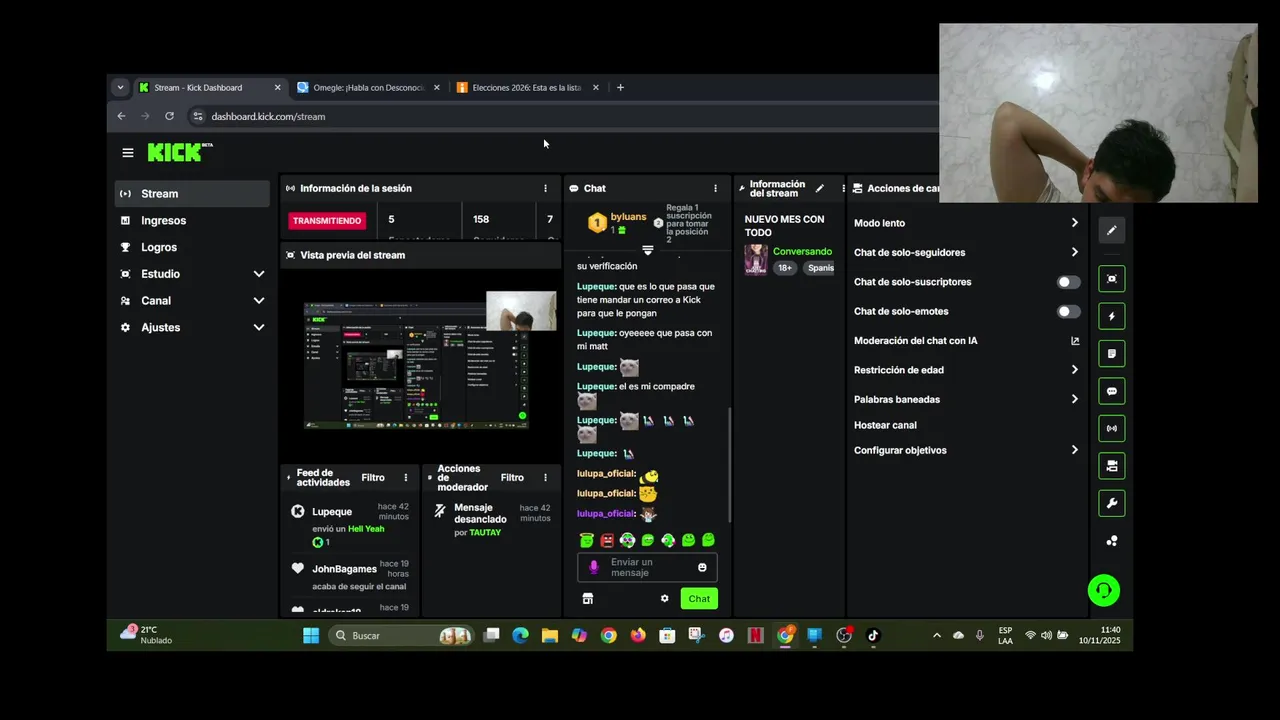
Task: Switch to the Elecciones 2026 browser tab
Action: [527, 88]
